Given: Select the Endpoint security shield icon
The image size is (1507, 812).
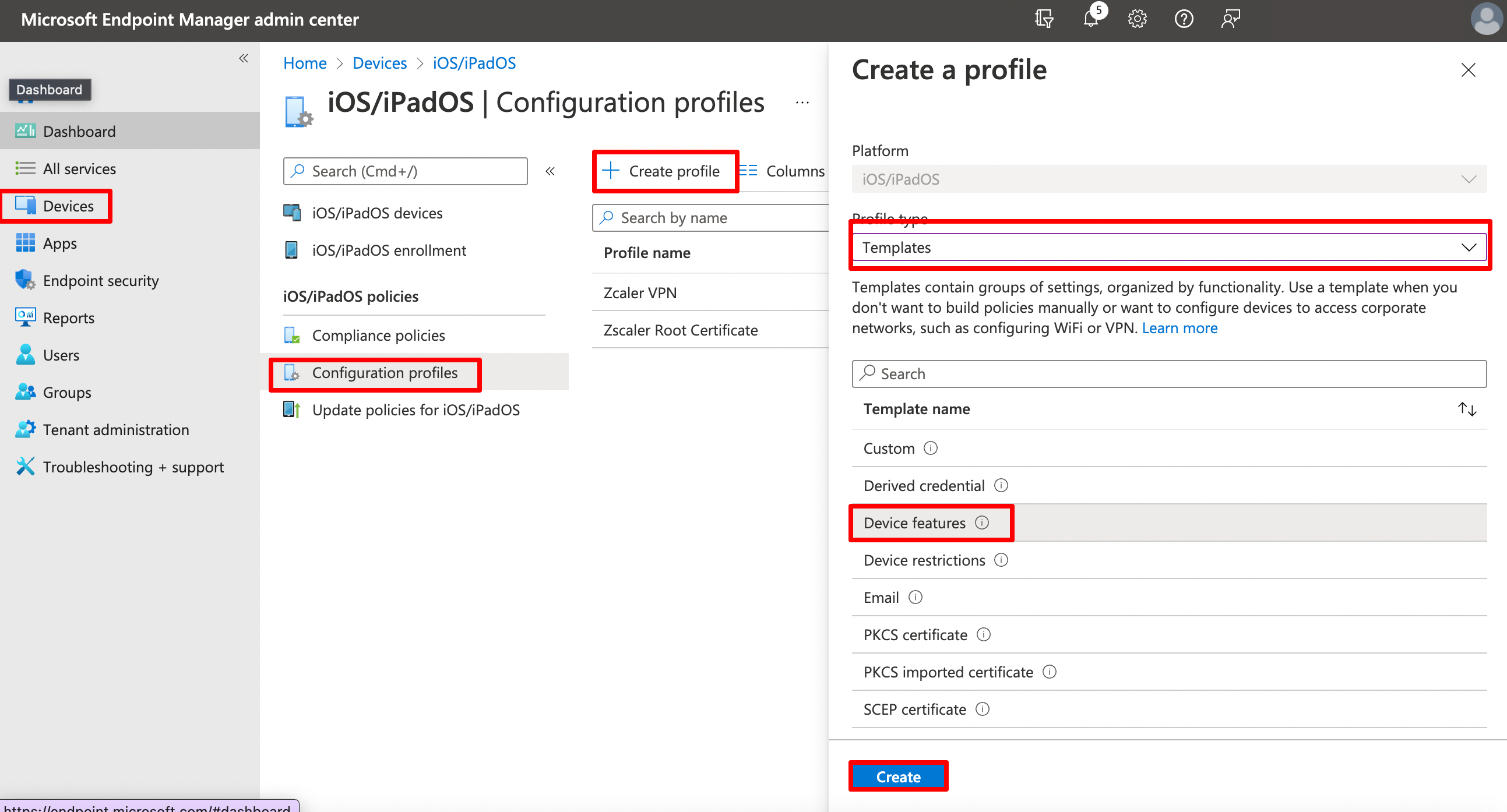Looking at the screenshot, I should [x=24, y=280].
